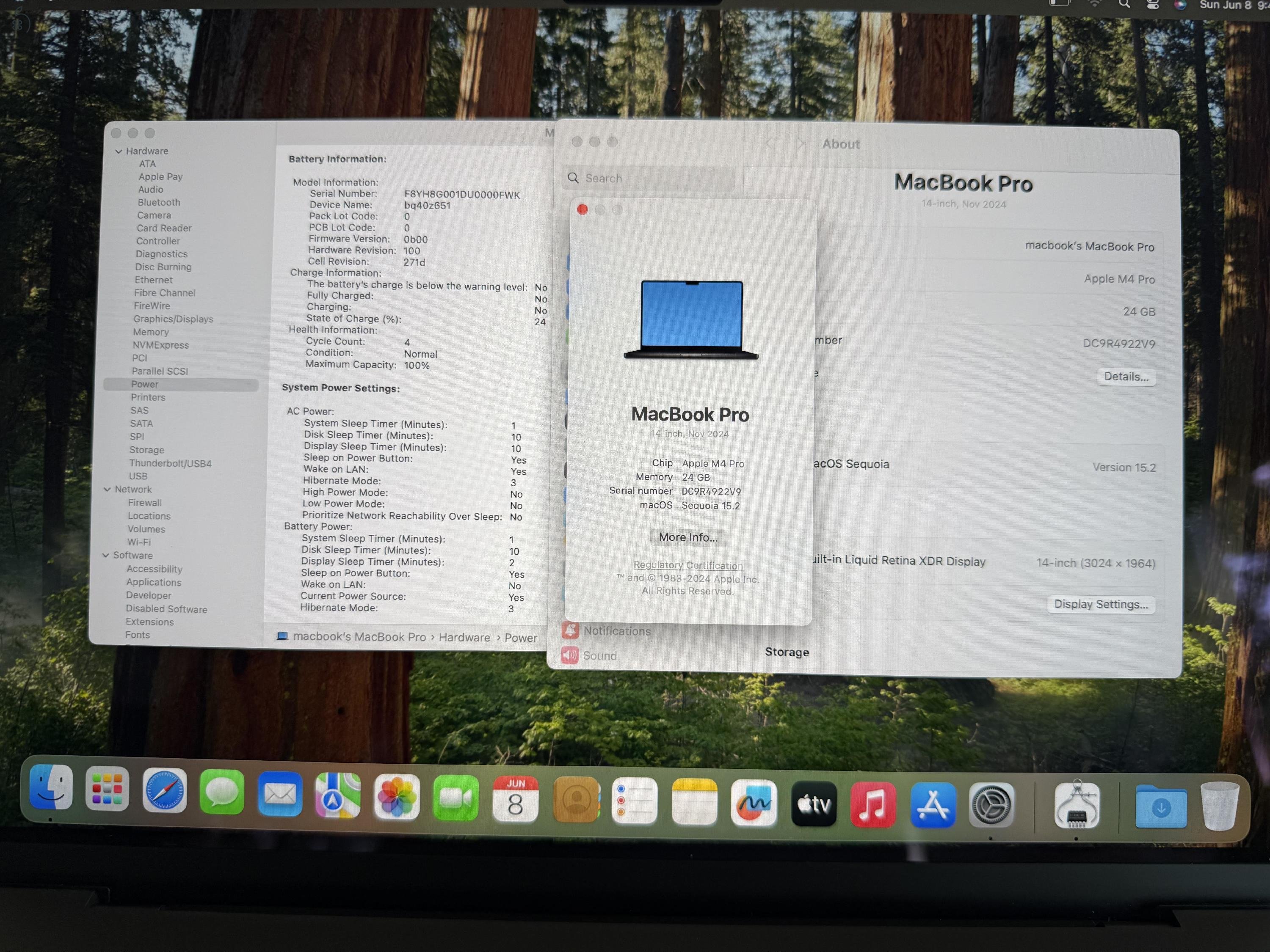Open Messages app in Dock
The image size is (1270, 952).
[222, 792]
